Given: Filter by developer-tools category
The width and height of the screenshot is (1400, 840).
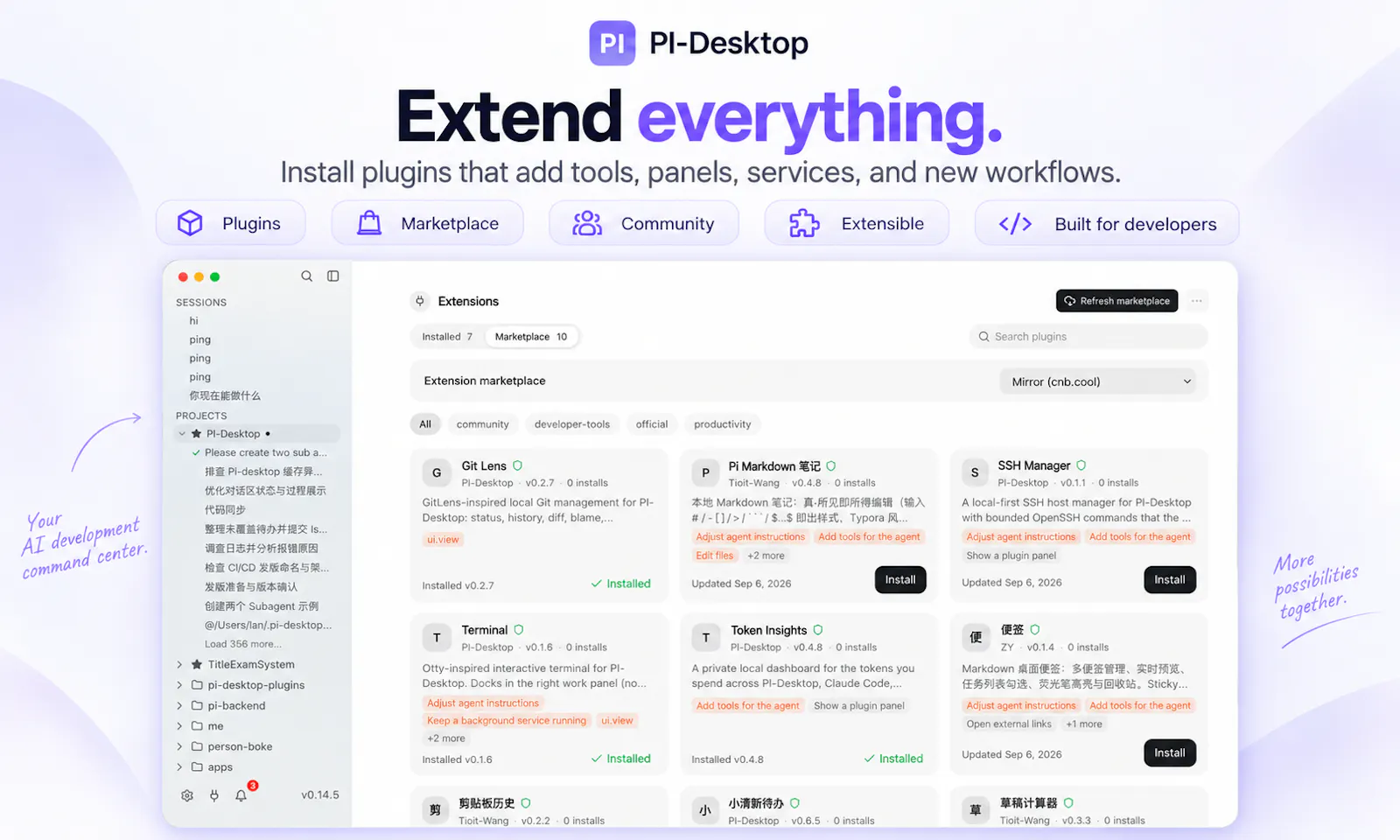Looking at the screenshot, I should pos(572,424).
